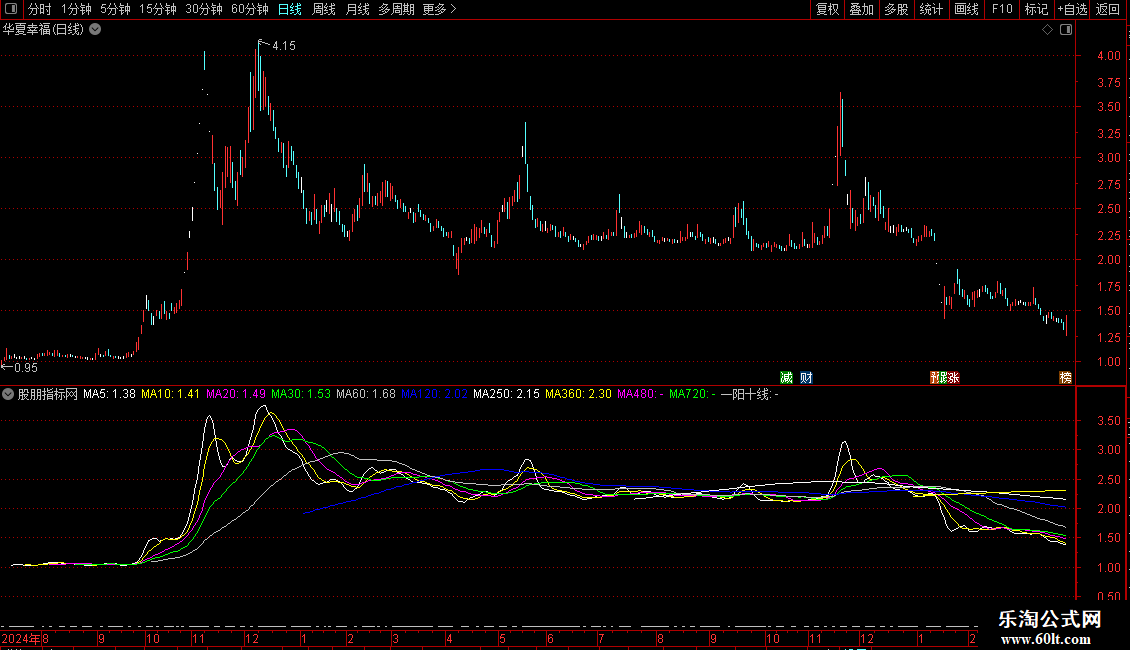This screenshot has height=650, width=1130.
Task: Click the 复权 adjustment button
Action: coord(827,9)
